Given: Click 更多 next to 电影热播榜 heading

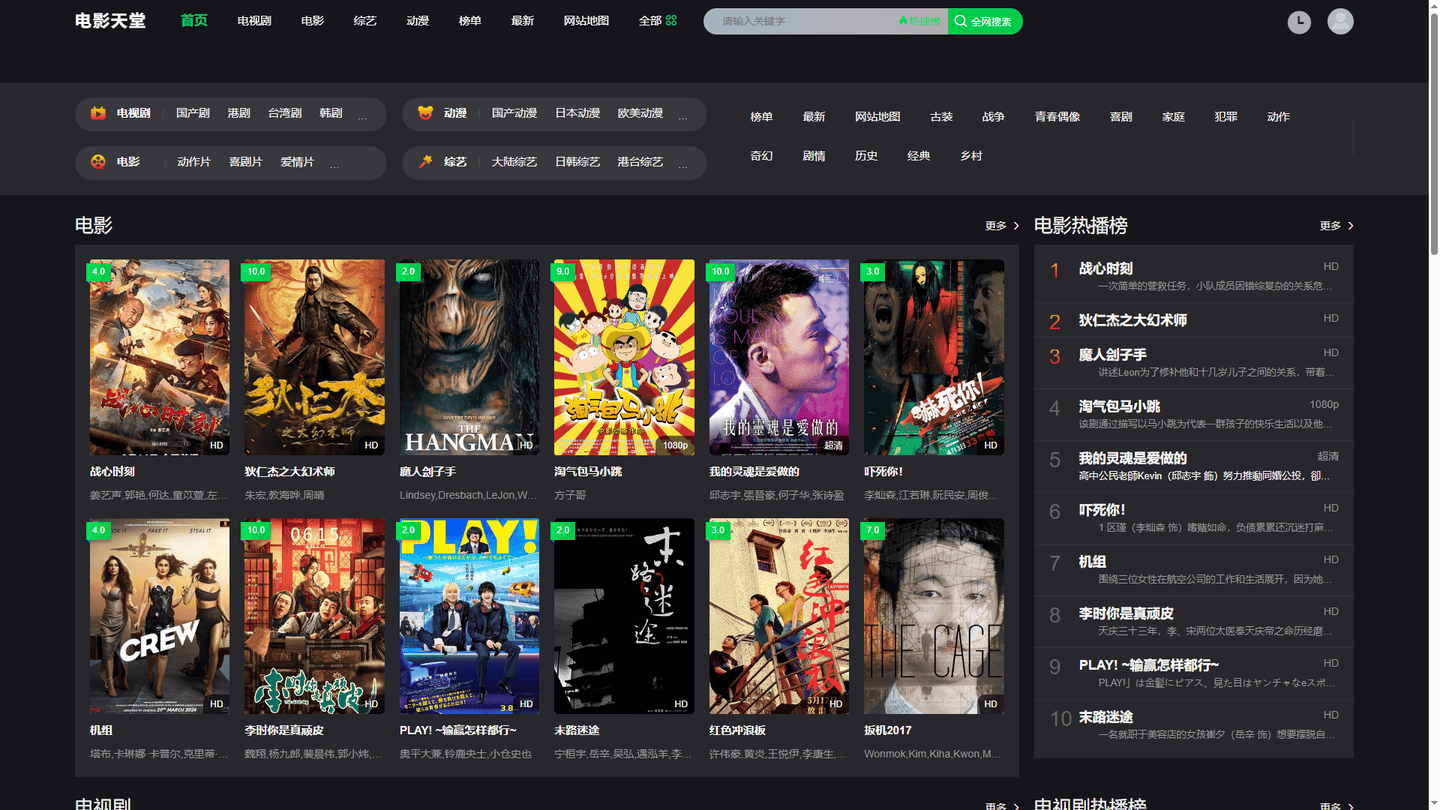Looking at the screenshot, I should click(x=1336, y=226).
